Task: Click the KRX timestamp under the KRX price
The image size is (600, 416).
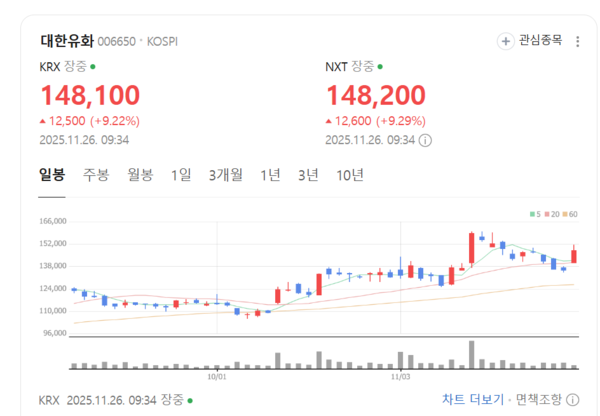Action: 84,140
